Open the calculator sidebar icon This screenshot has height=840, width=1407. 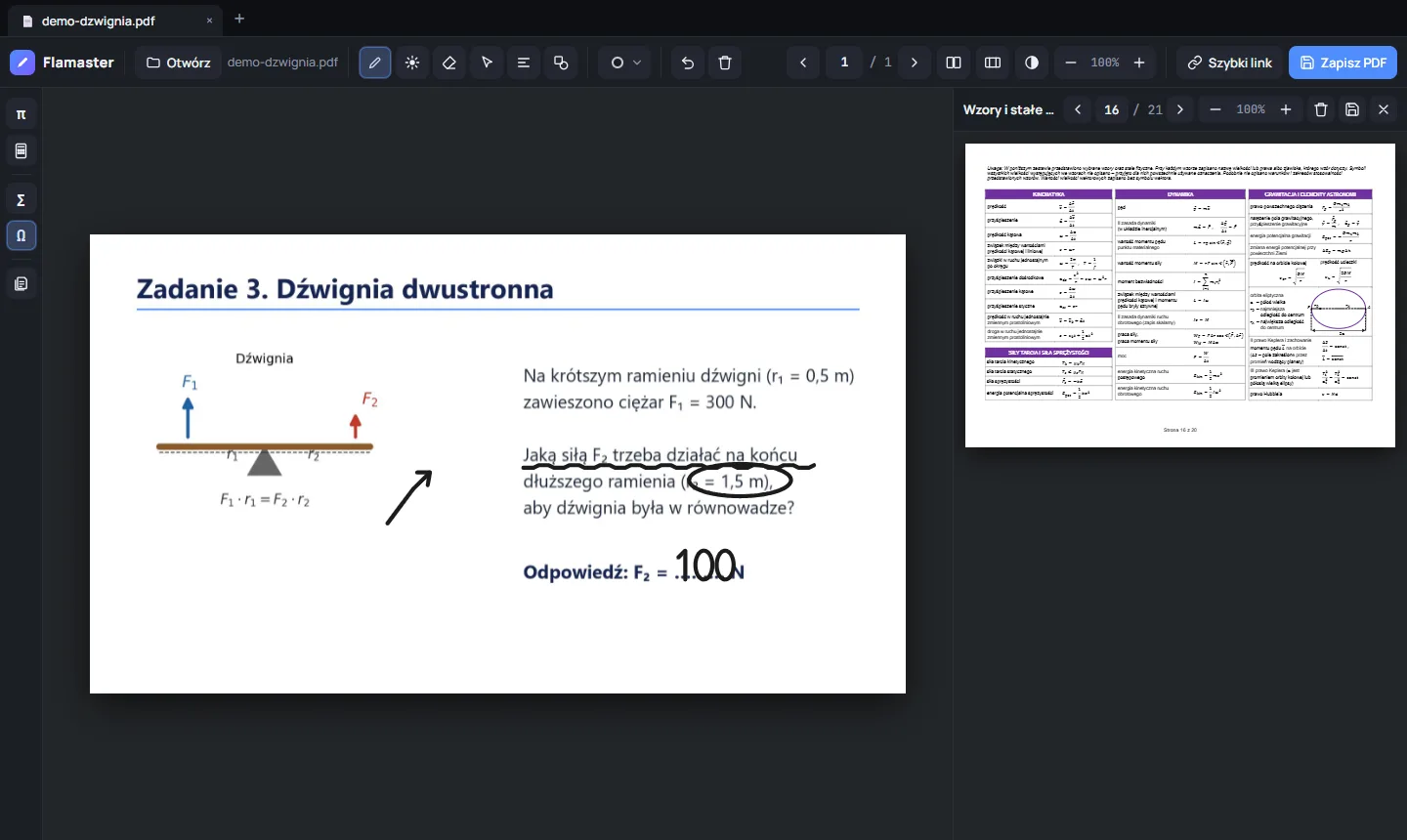coord(21,151)
